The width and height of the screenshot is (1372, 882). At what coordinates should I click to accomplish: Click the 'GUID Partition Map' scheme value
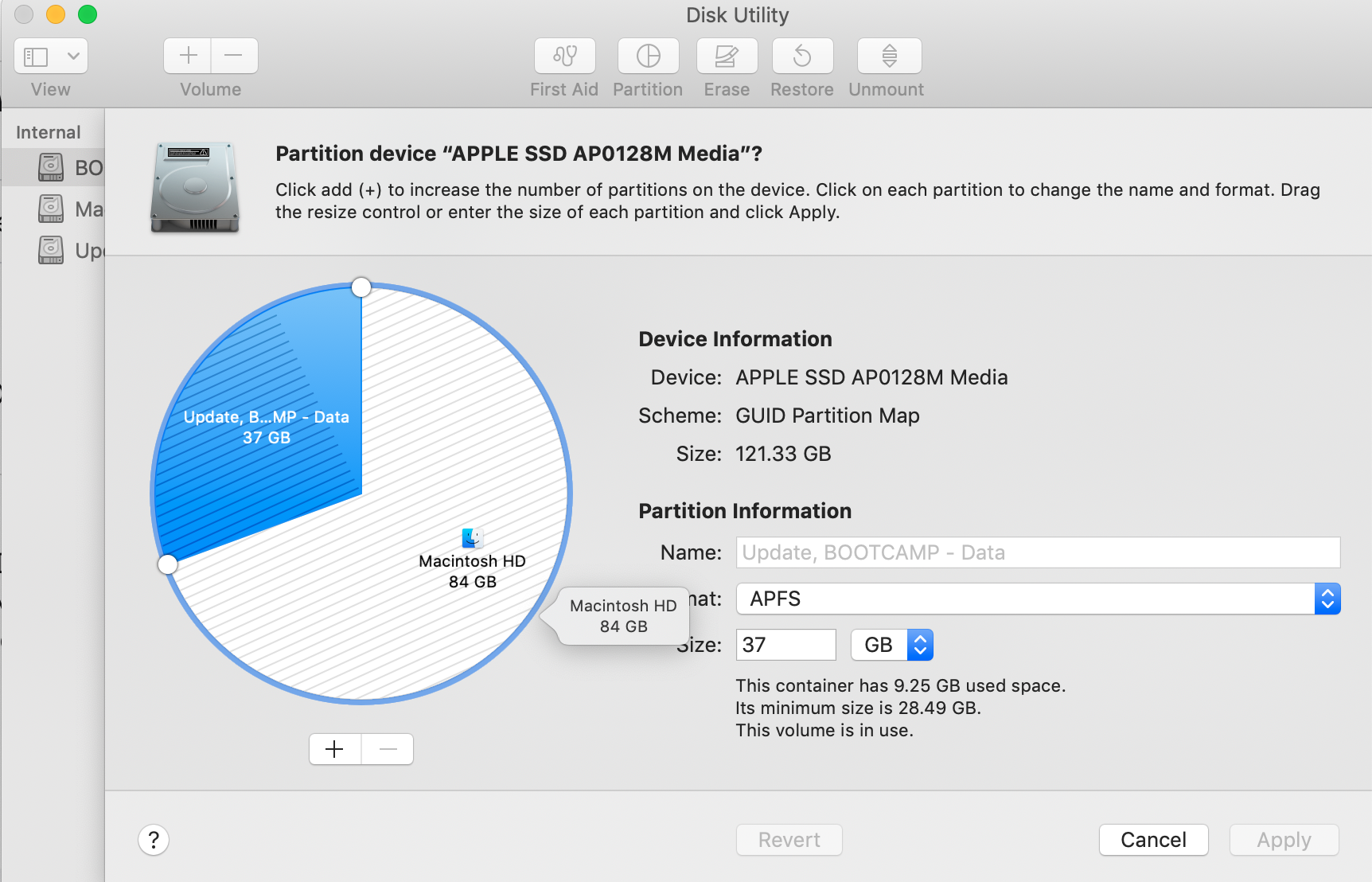[828, 416]
